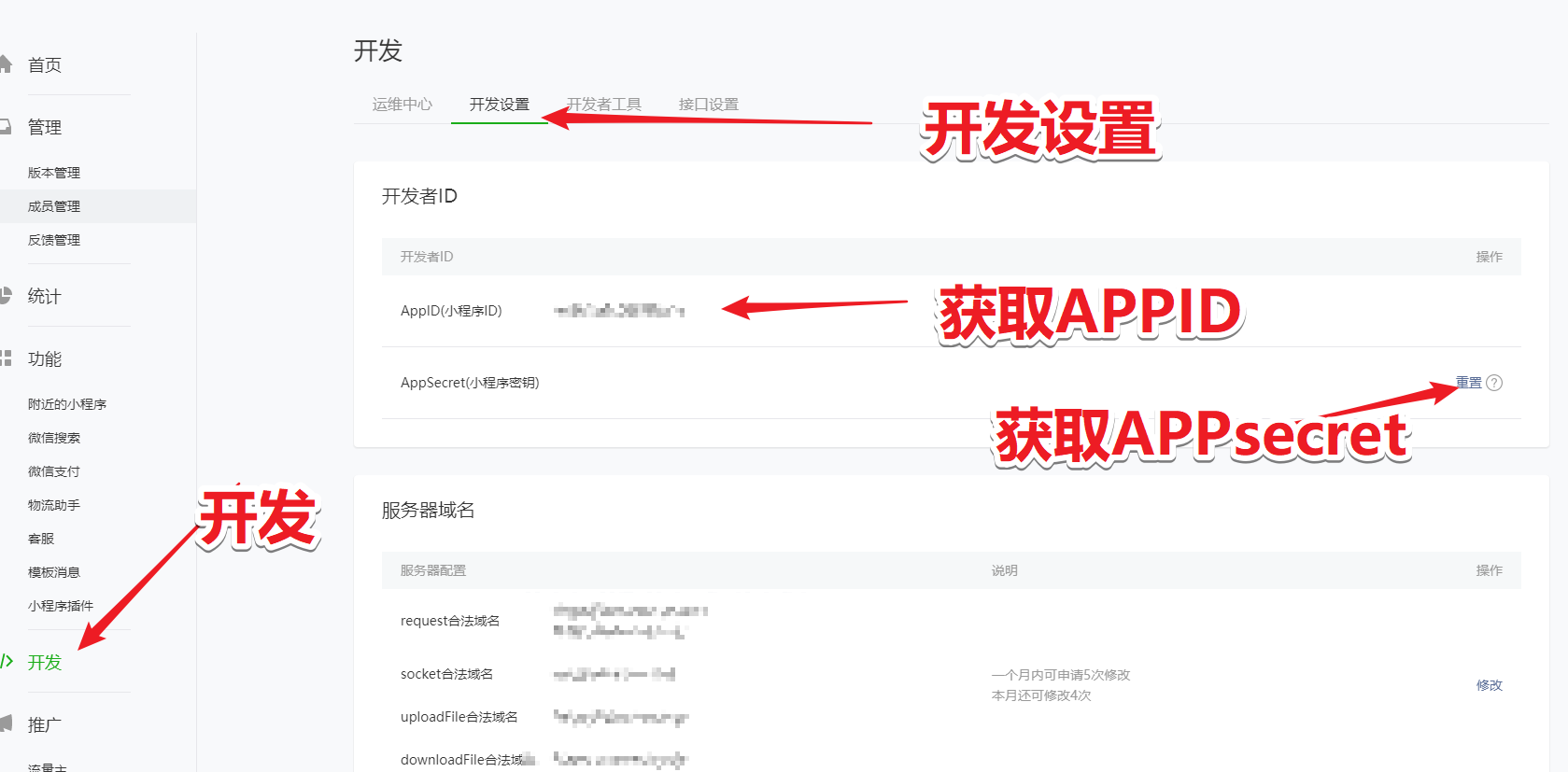Click the 一个月内可申请5次修改 note
Image resolution: width=1568 pixels, height=772 pixels.
point(1061,675)
